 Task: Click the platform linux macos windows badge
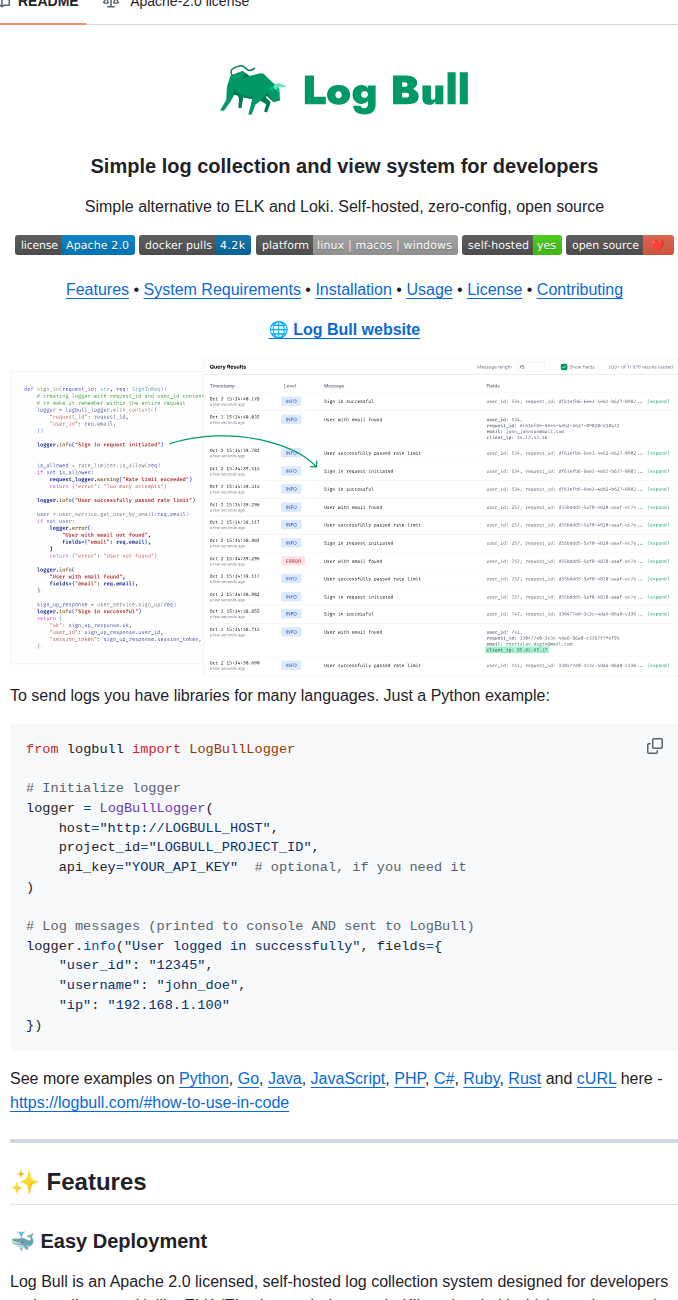click(x=357, y=245)
